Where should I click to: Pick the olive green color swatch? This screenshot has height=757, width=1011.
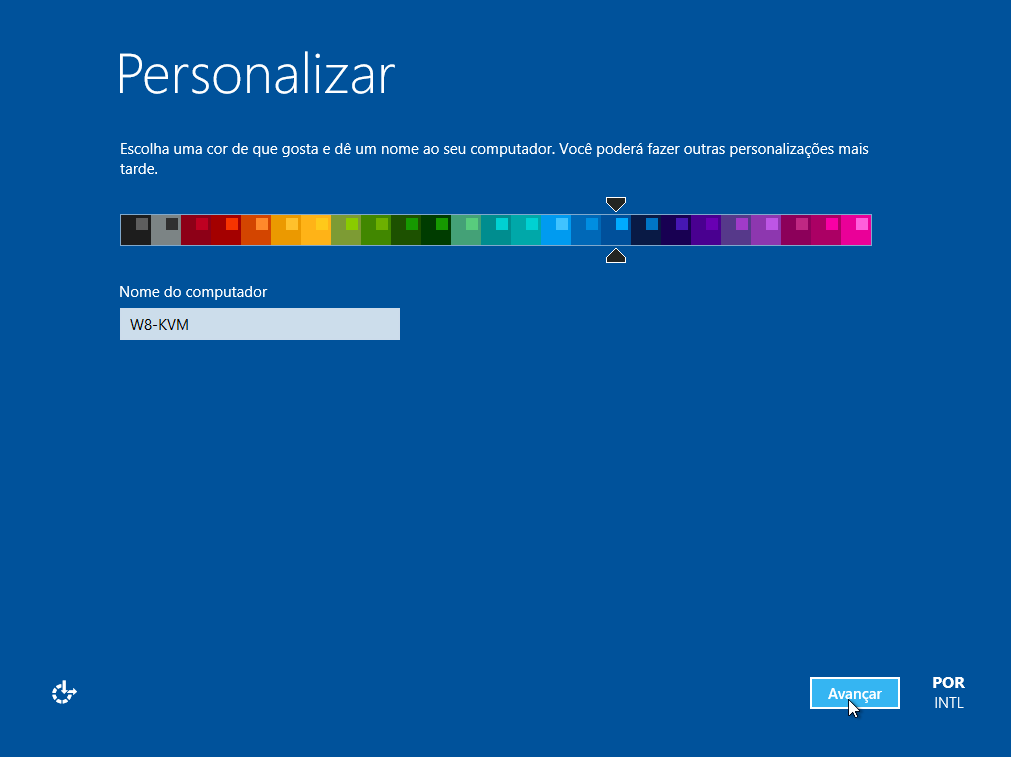point(345,230)
